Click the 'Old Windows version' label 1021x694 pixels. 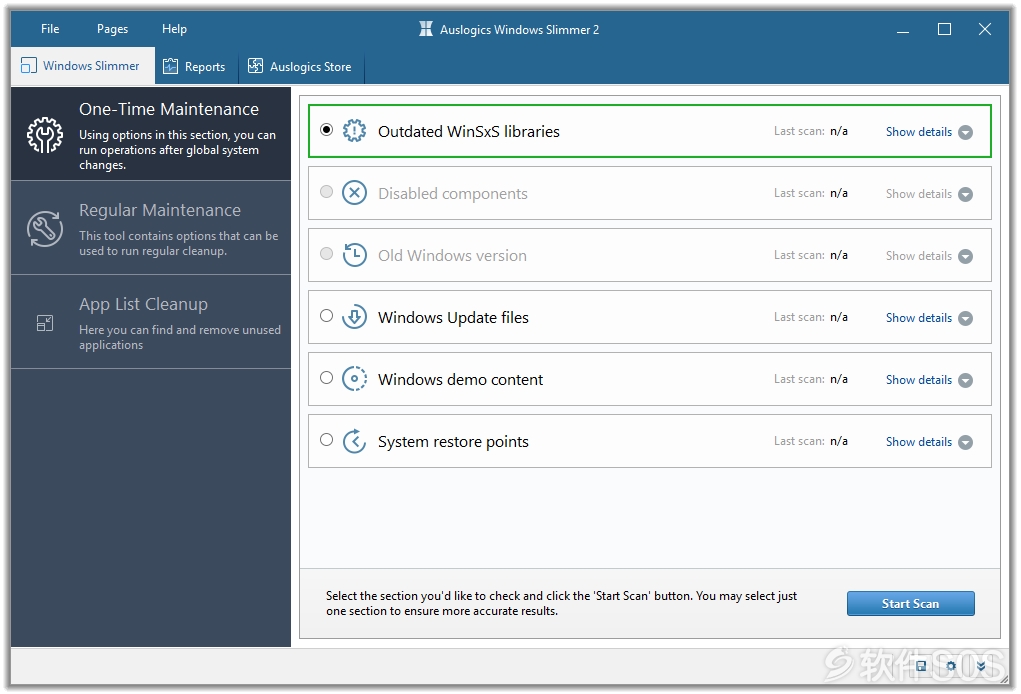452,255
